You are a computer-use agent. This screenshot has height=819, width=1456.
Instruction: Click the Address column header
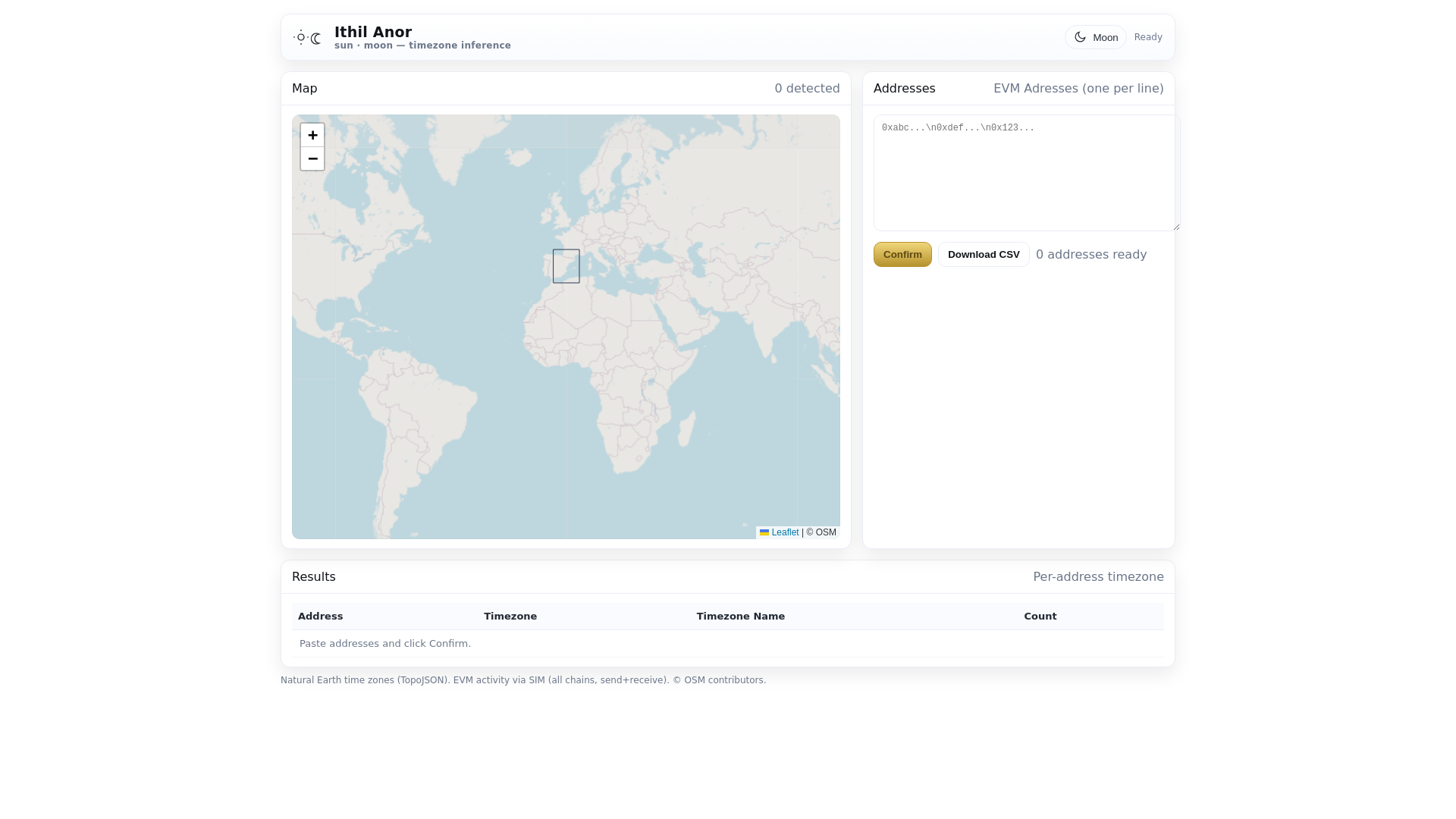coord(320,617)
